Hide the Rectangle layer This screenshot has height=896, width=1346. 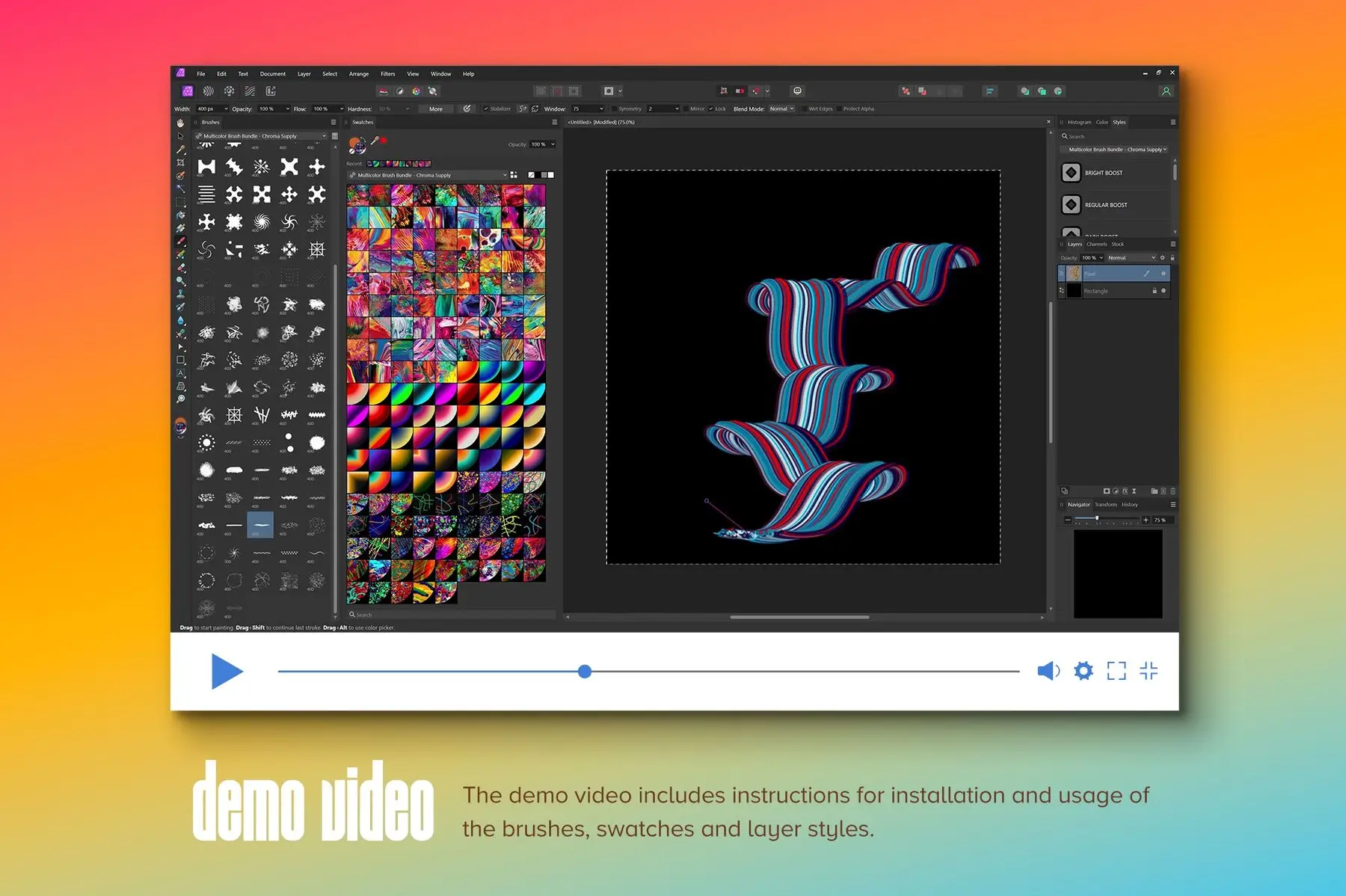click(x=1165, y=291)
